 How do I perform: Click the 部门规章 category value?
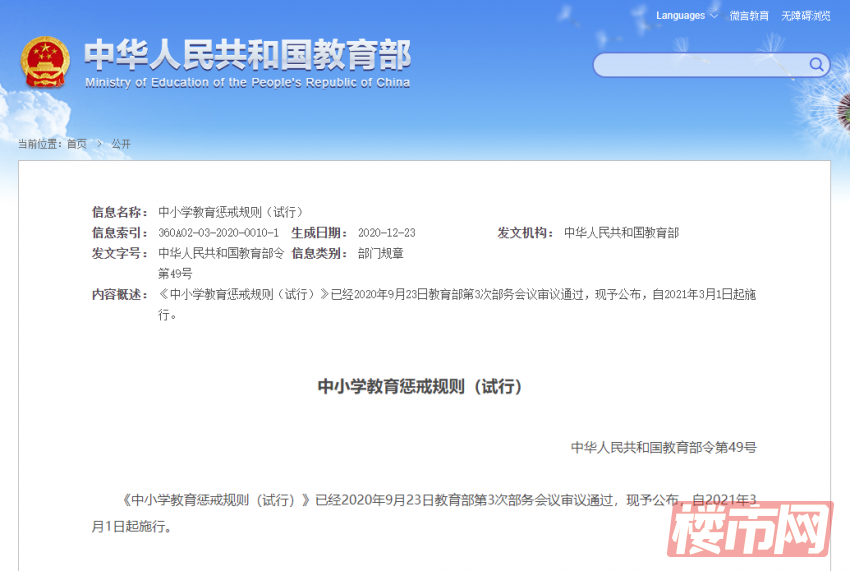point(381,254)
